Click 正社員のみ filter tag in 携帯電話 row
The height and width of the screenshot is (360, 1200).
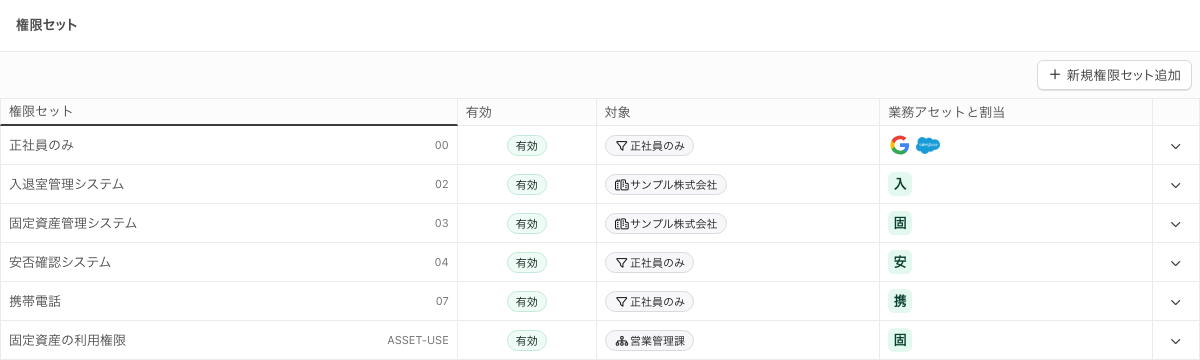[649, 302]
